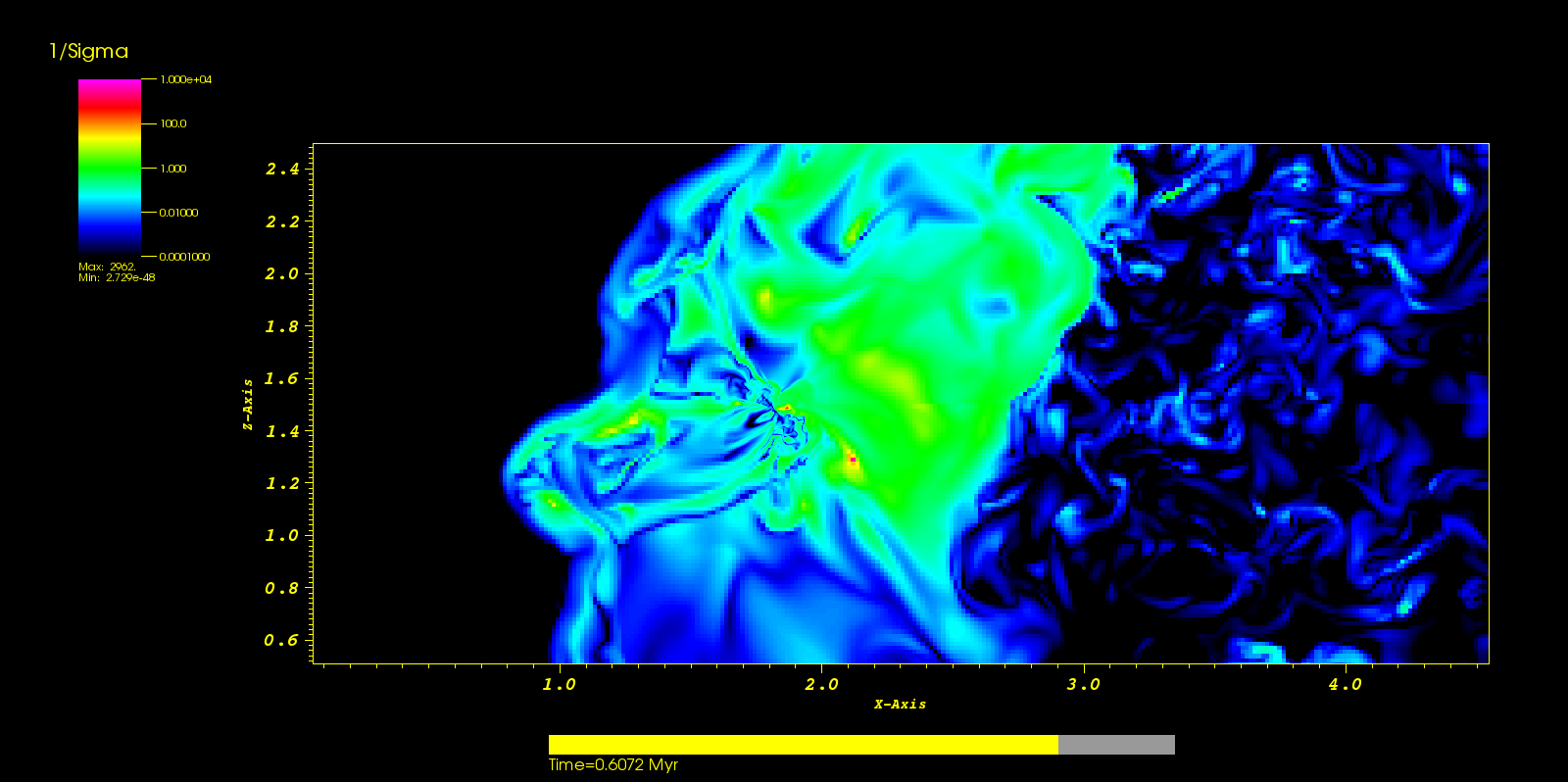Click the yellow filled part of time progress bar
Viewport: 1568px width, 782px height.
click(803, 745)
